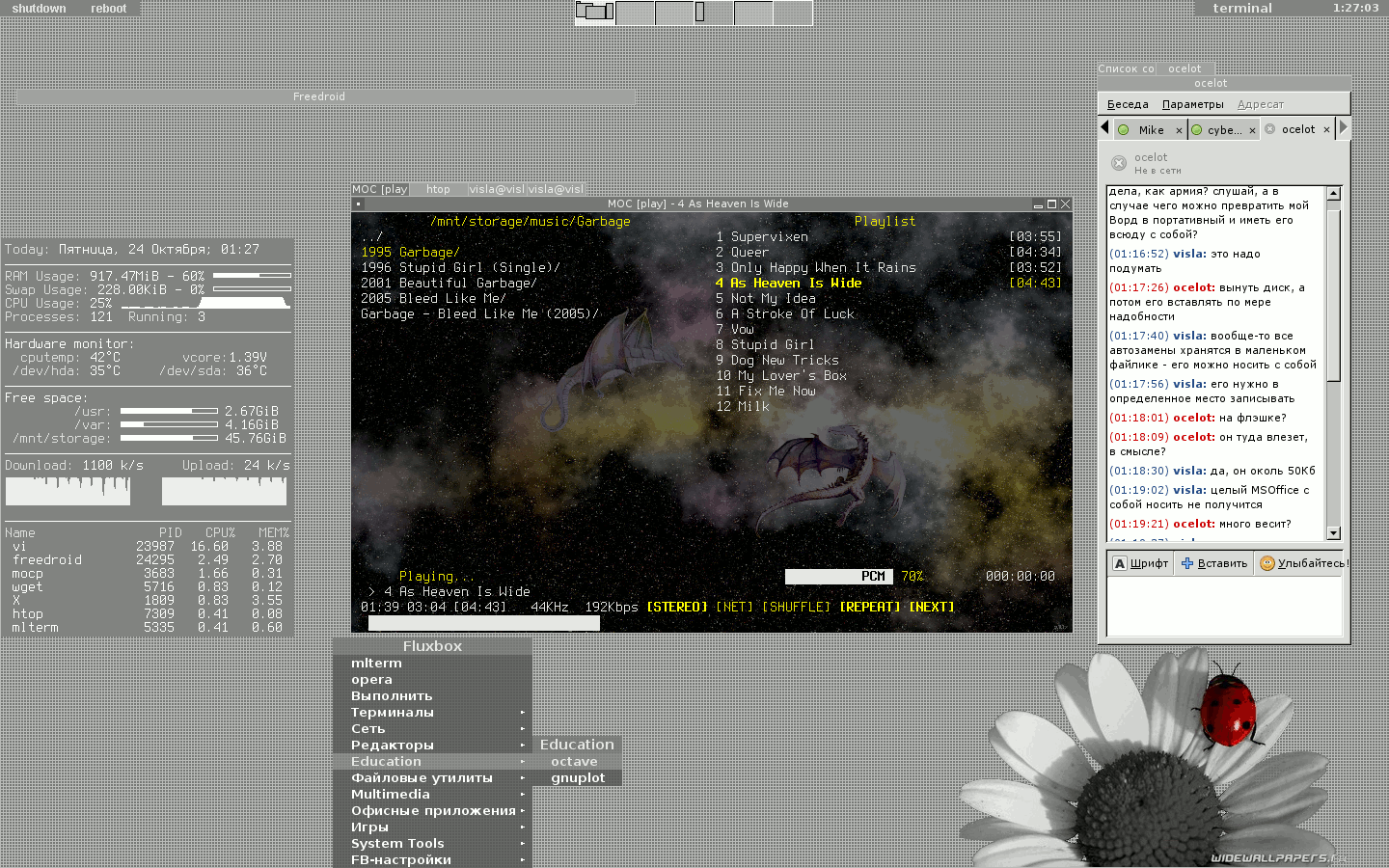The image size is (1389, 868).
Task: Minimize the MOC terminal window
Action: pos(1038,204)
